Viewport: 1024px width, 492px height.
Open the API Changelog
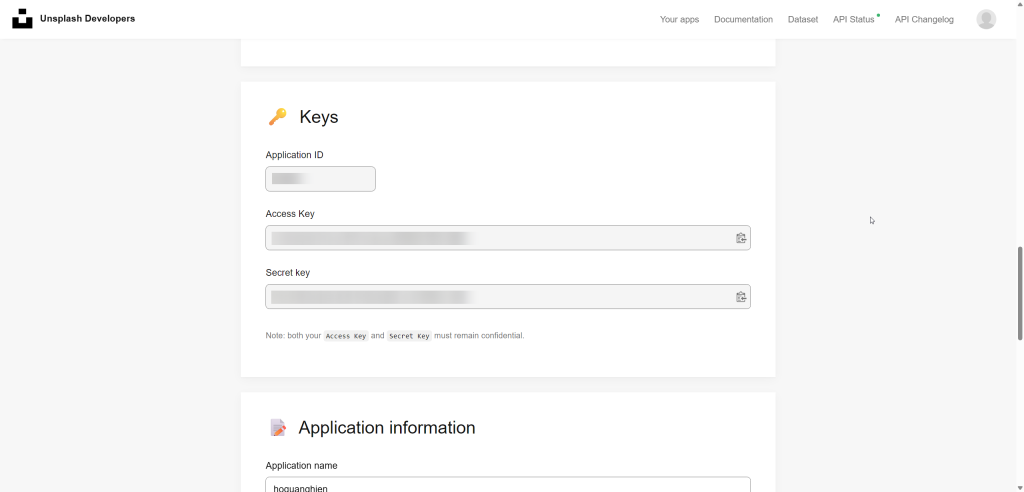924,20
